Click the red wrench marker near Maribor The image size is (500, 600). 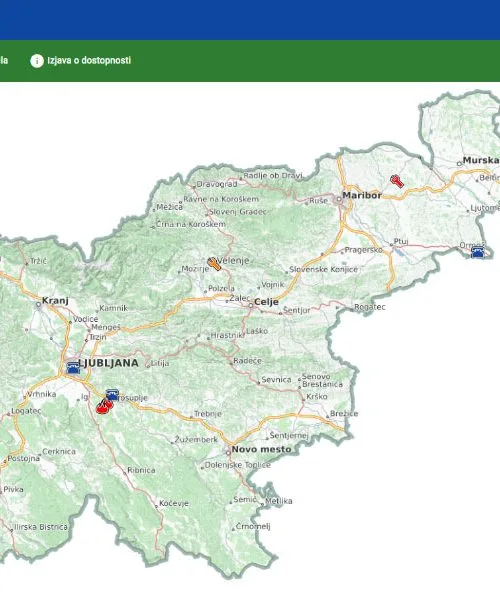coord(397,181)
